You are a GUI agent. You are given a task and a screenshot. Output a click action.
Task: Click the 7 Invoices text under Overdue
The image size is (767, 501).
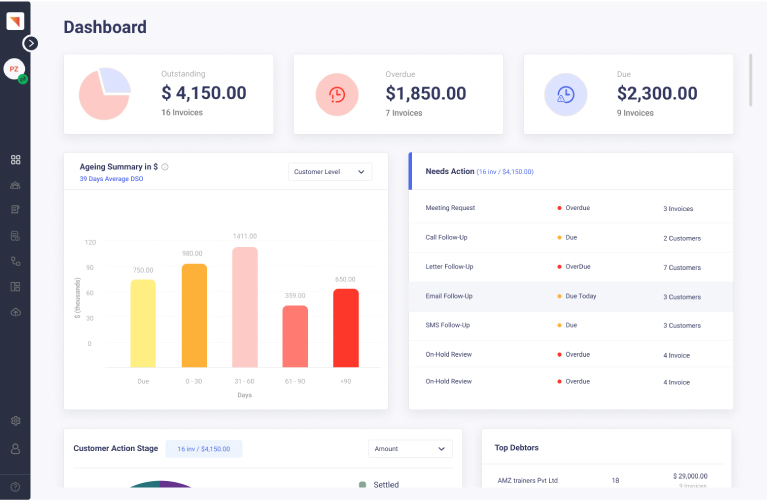[x=404, y=113]
